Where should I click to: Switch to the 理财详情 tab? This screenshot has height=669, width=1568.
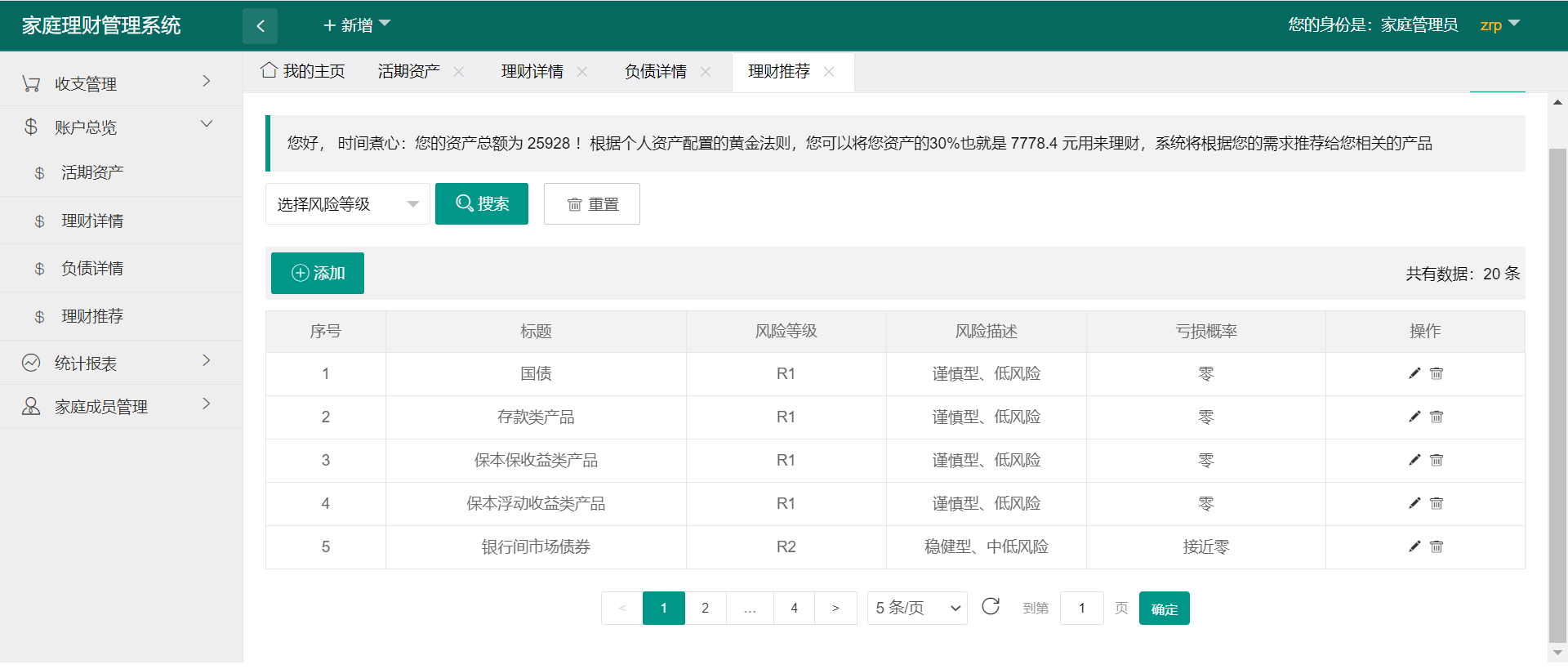532,71
